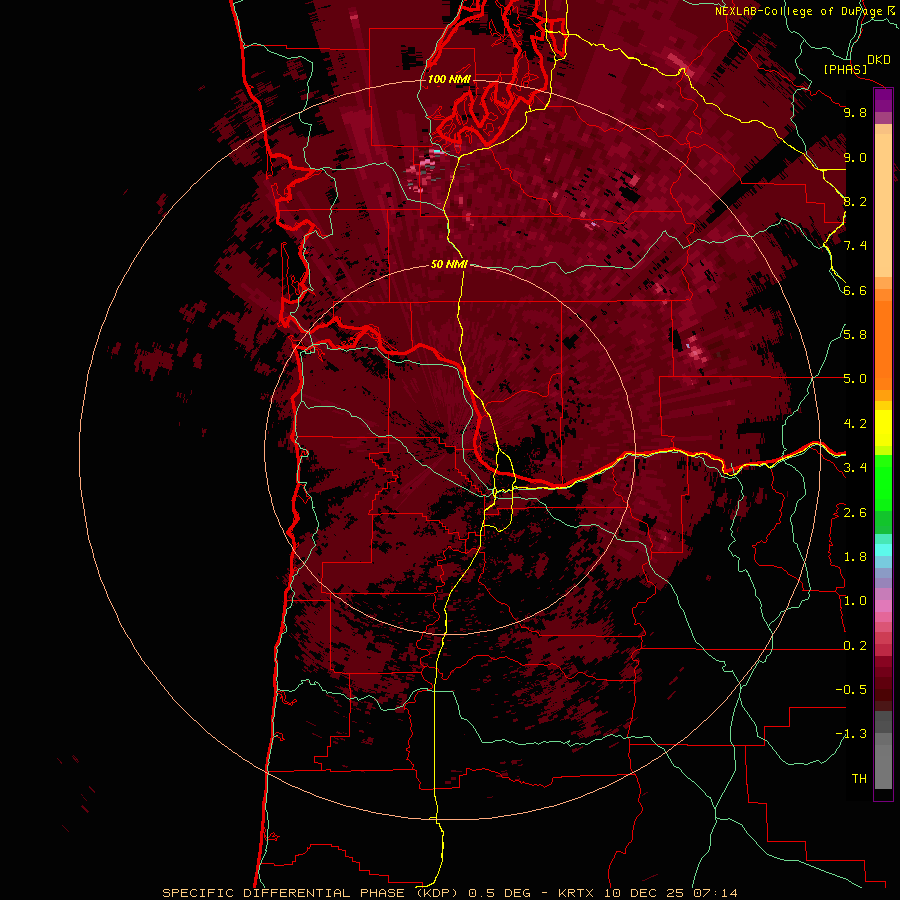Click the 7.4 legend value

855,246
